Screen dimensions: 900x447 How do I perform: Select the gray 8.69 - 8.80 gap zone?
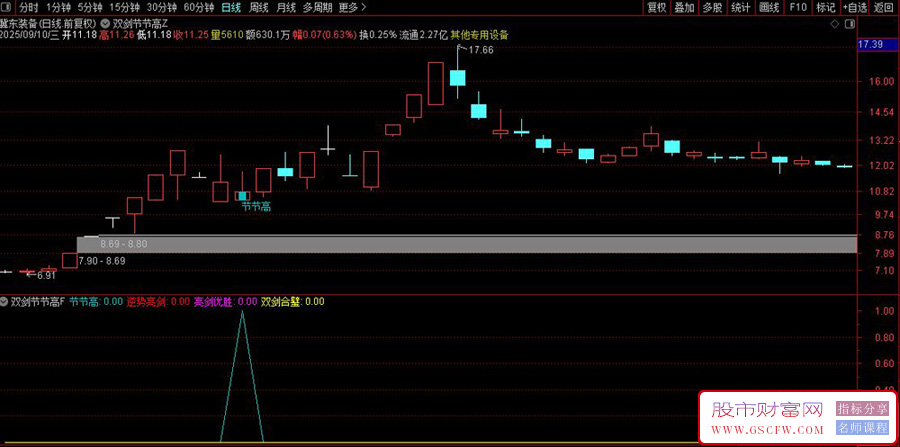click(467, 244)
